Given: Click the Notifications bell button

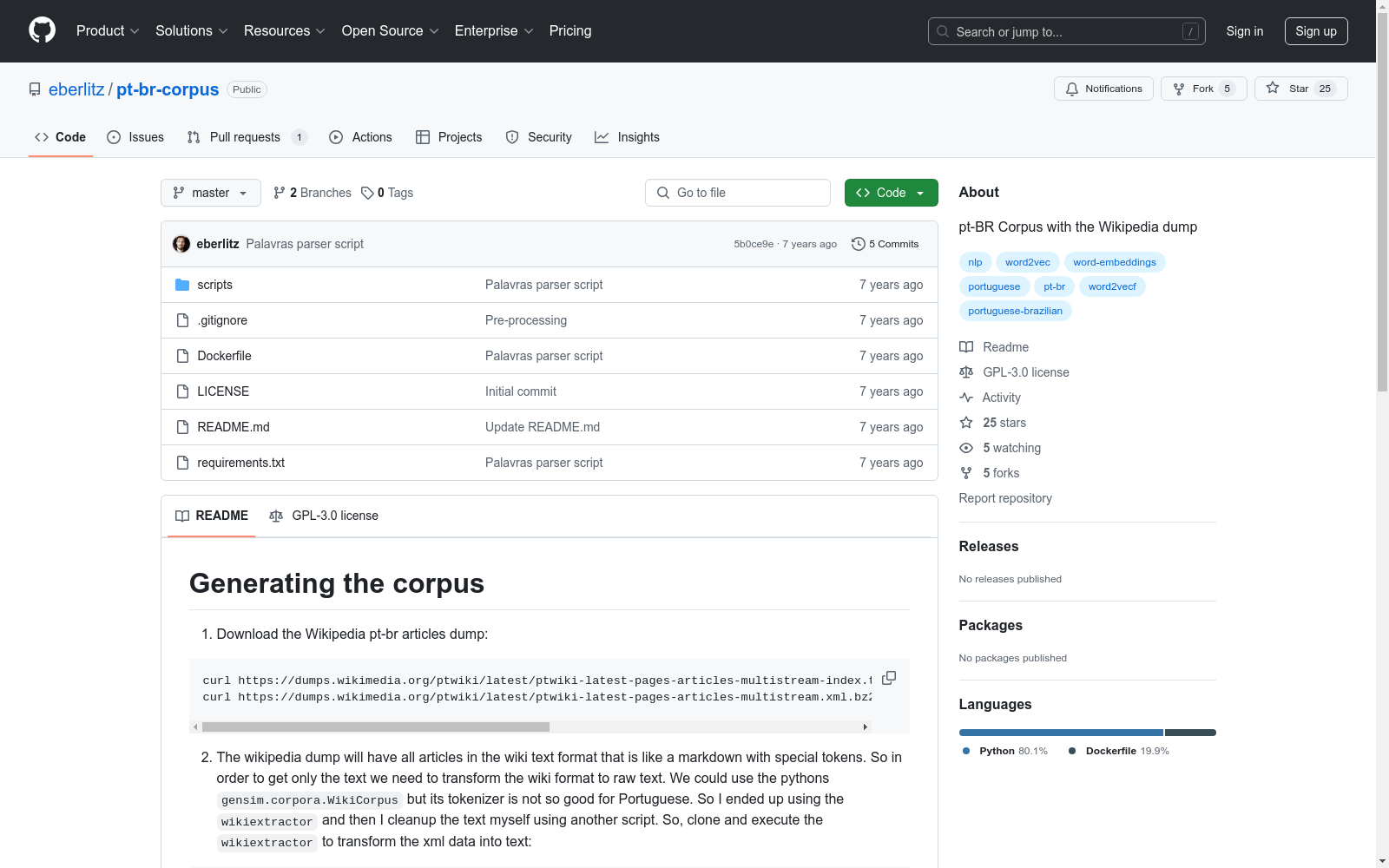Looking at the screenshot, I should coord(1103,89).
